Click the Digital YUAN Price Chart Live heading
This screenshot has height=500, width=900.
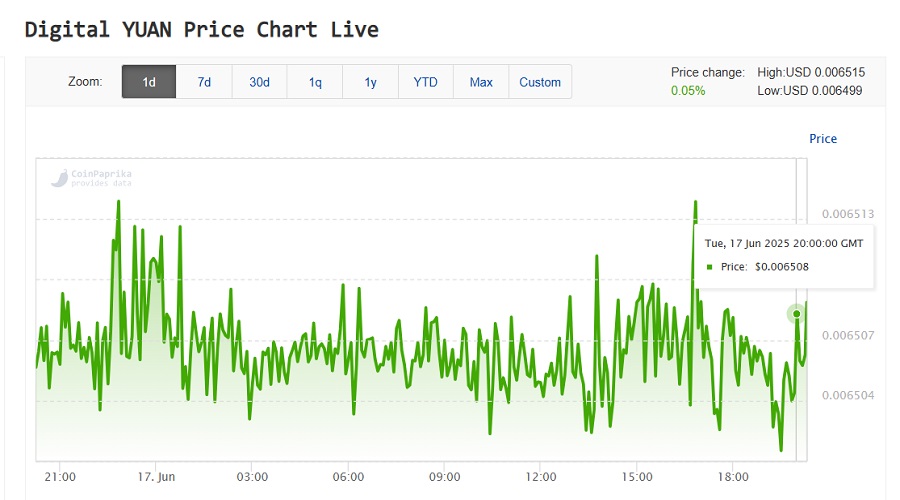point(202,29)
